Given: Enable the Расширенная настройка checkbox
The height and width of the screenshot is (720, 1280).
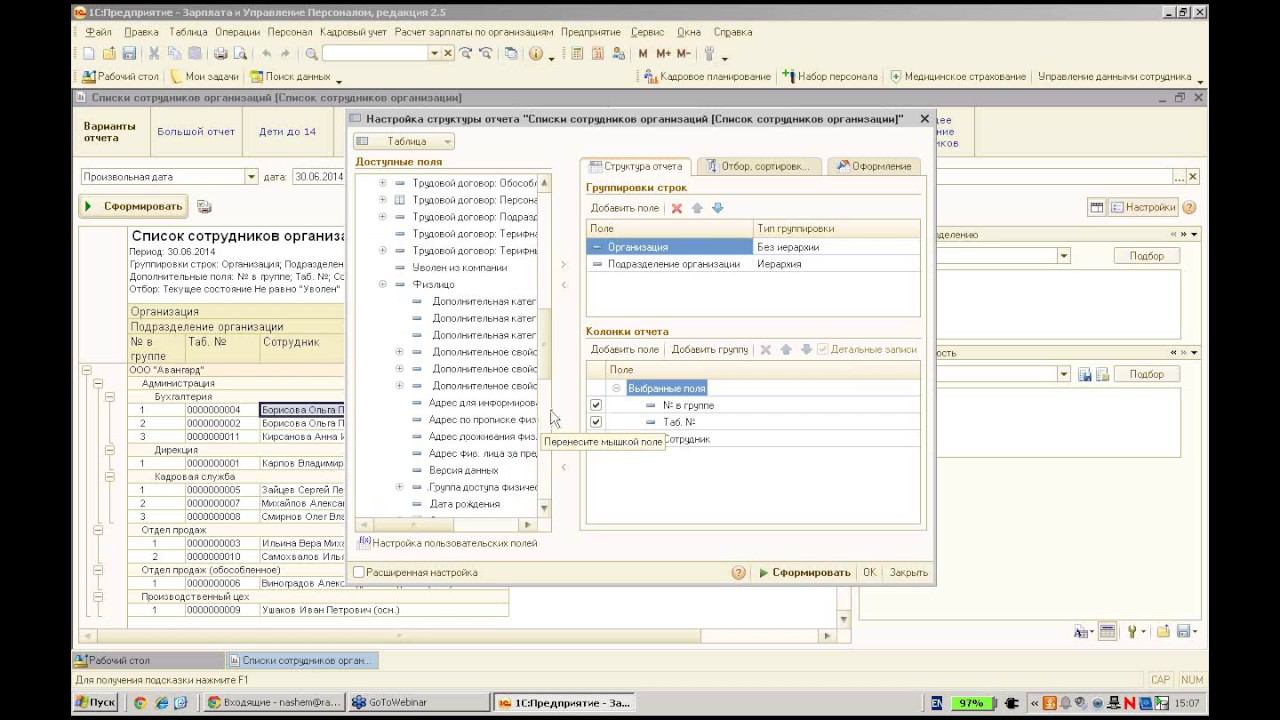Looking at the screenshot, I should (359, 573).
